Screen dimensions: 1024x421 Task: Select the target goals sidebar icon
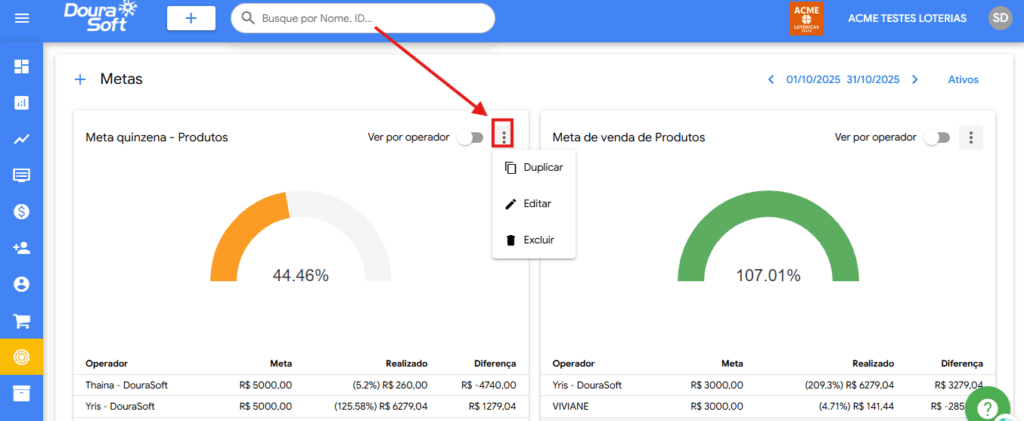21,357
